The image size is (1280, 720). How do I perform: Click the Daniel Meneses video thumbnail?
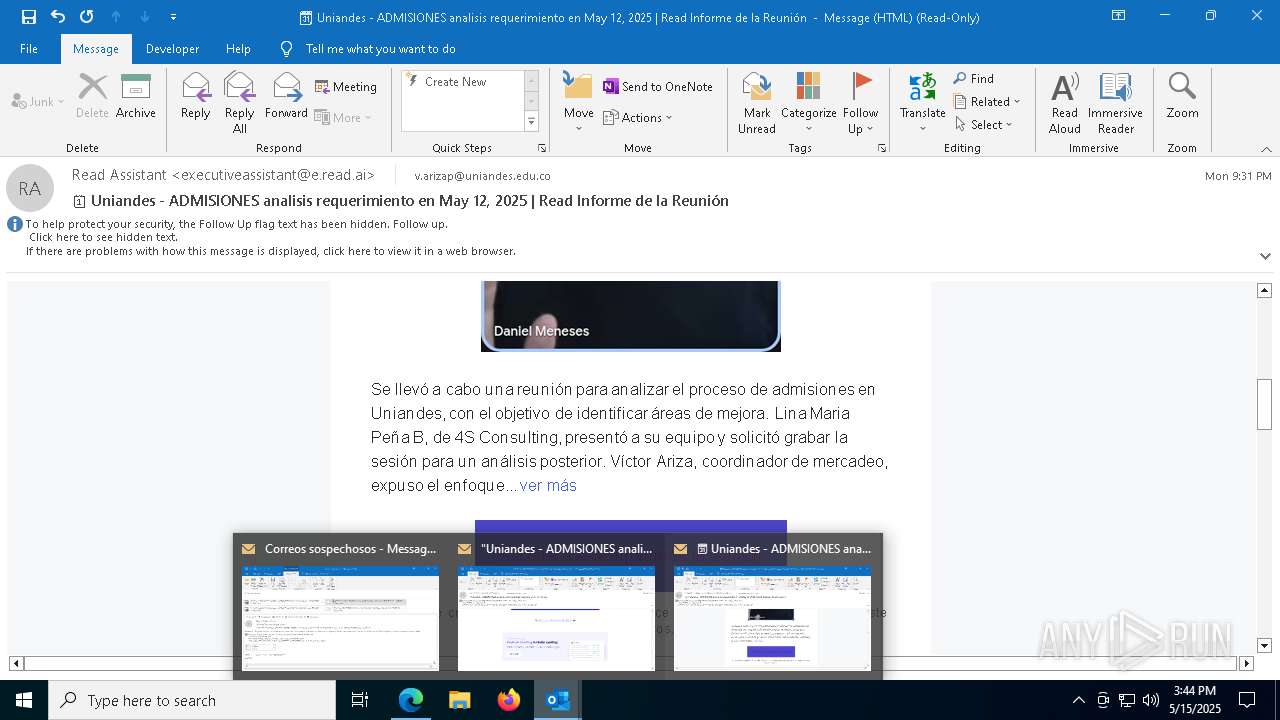(630, 316)
